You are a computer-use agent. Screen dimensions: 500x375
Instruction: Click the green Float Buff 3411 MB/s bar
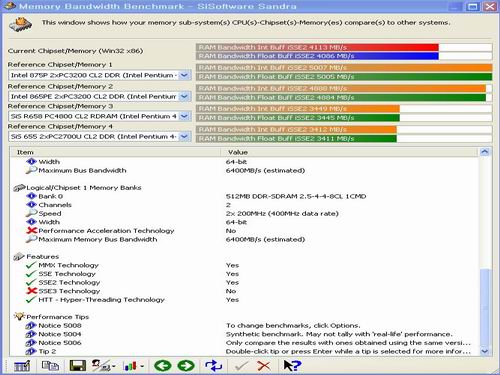click(x=296, y=138)
